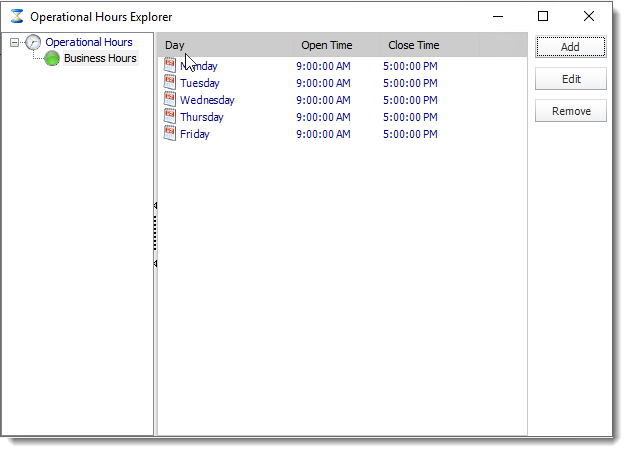This screenshot has width=628, height=453.
Task: Click the clock icon for Operational Hours
Action: (x=33, y=42)
